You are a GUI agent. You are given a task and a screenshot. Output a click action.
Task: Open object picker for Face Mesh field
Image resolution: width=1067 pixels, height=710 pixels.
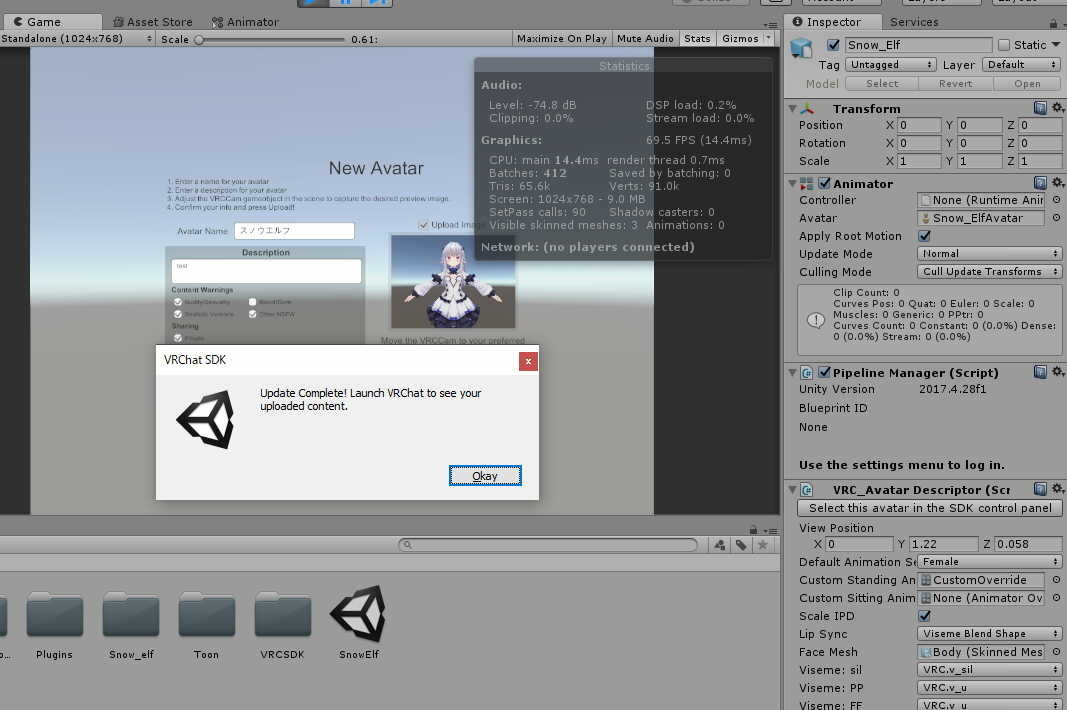coord(1056,651)
